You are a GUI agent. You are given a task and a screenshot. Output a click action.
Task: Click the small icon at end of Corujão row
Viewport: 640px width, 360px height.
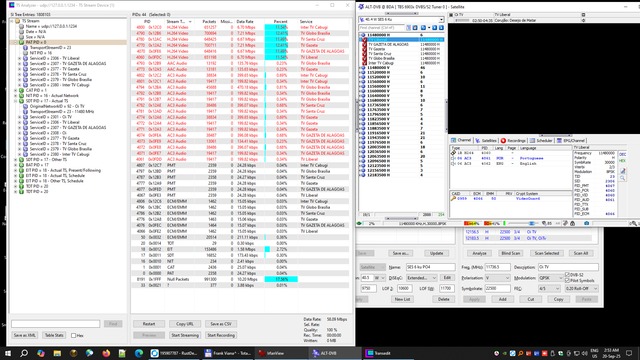tap(583, 20)
